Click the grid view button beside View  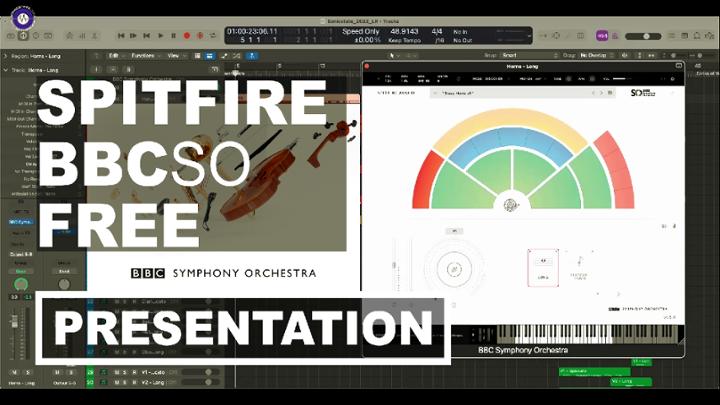point(197,56)
